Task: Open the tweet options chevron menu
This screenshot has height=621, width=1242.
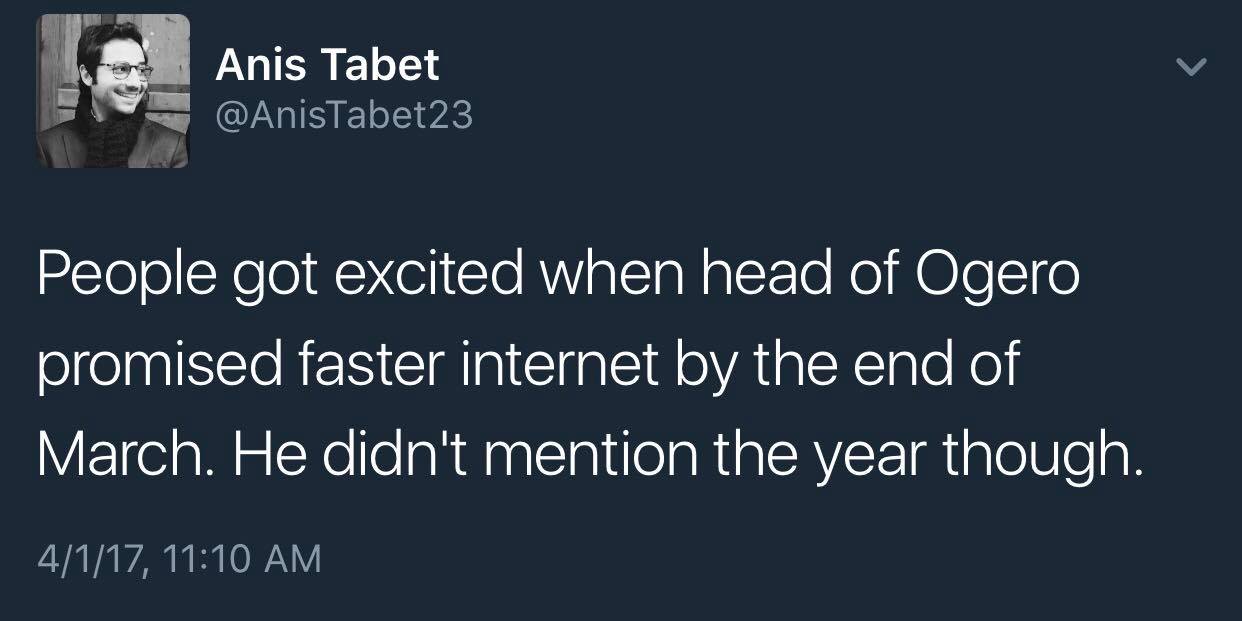Action: [1190, 68]
